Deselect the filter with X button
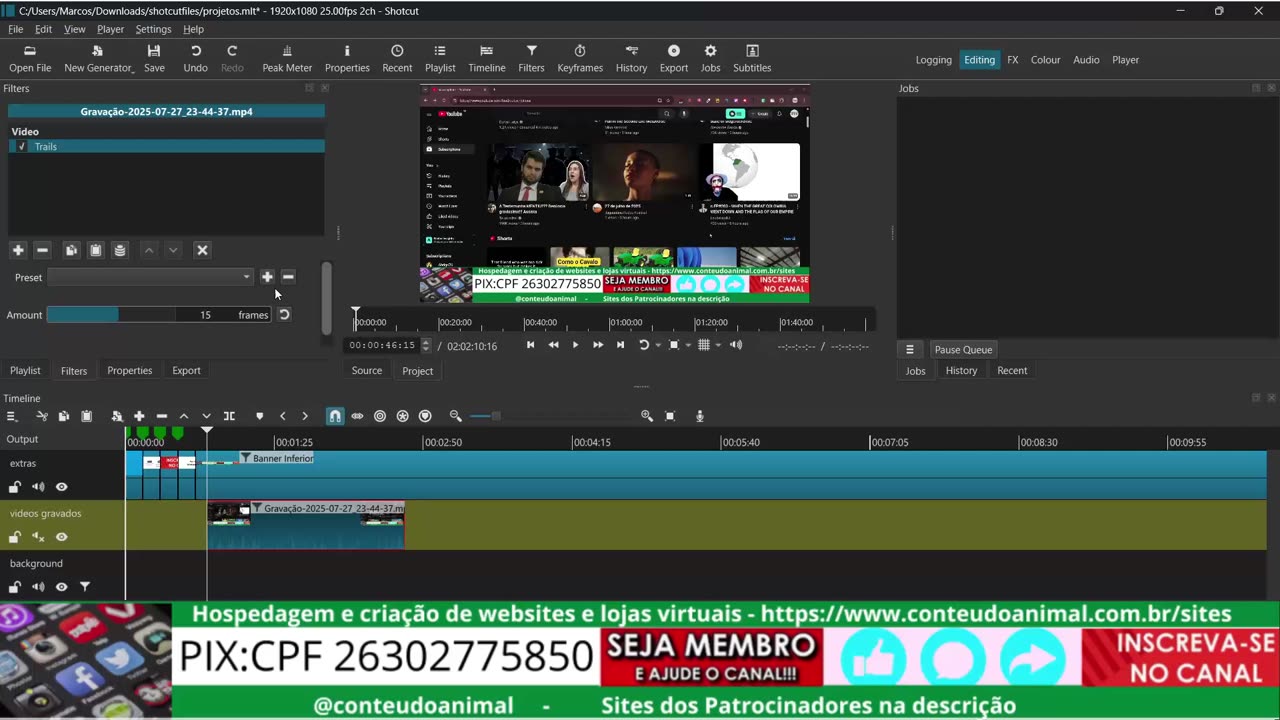The width and height of the screenshot is (1280, 720). 202,250
